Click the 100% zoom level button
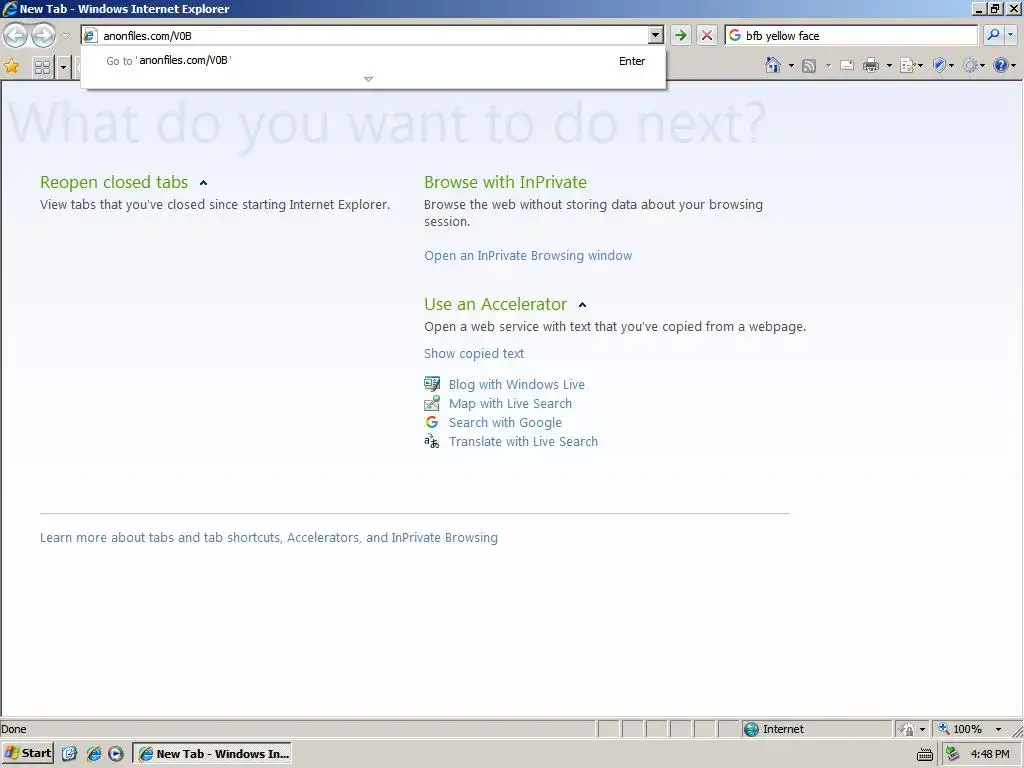The image size is (1024, 768). pyautogui.click(x=960, y=729)
